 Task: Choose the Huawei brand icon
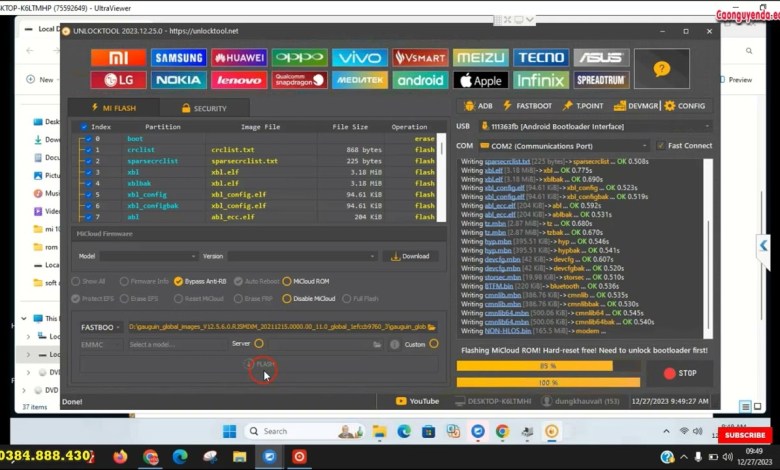click(239, 58)
